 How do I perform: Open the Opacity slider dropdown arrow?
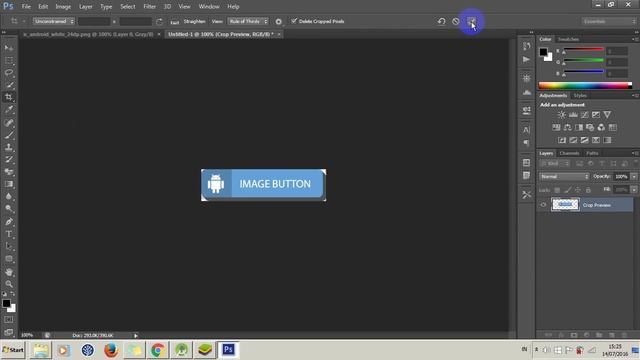pos(634,176)
